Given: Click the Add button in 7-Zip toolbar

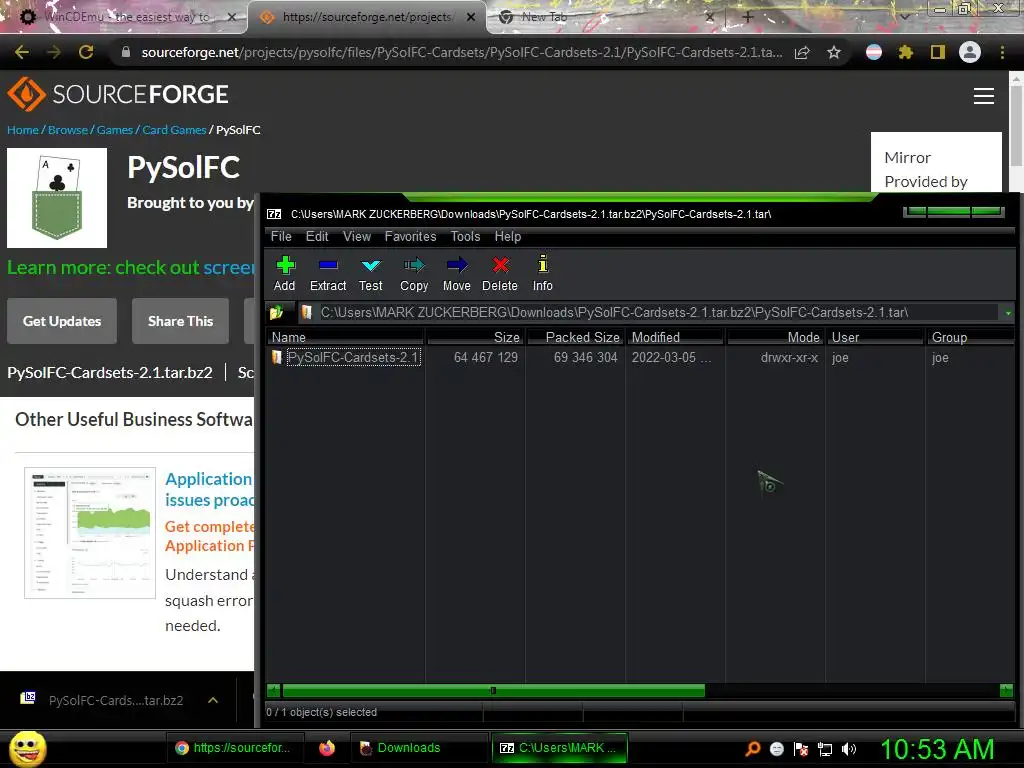Looking at the screenshot, I should coord(285,274).
